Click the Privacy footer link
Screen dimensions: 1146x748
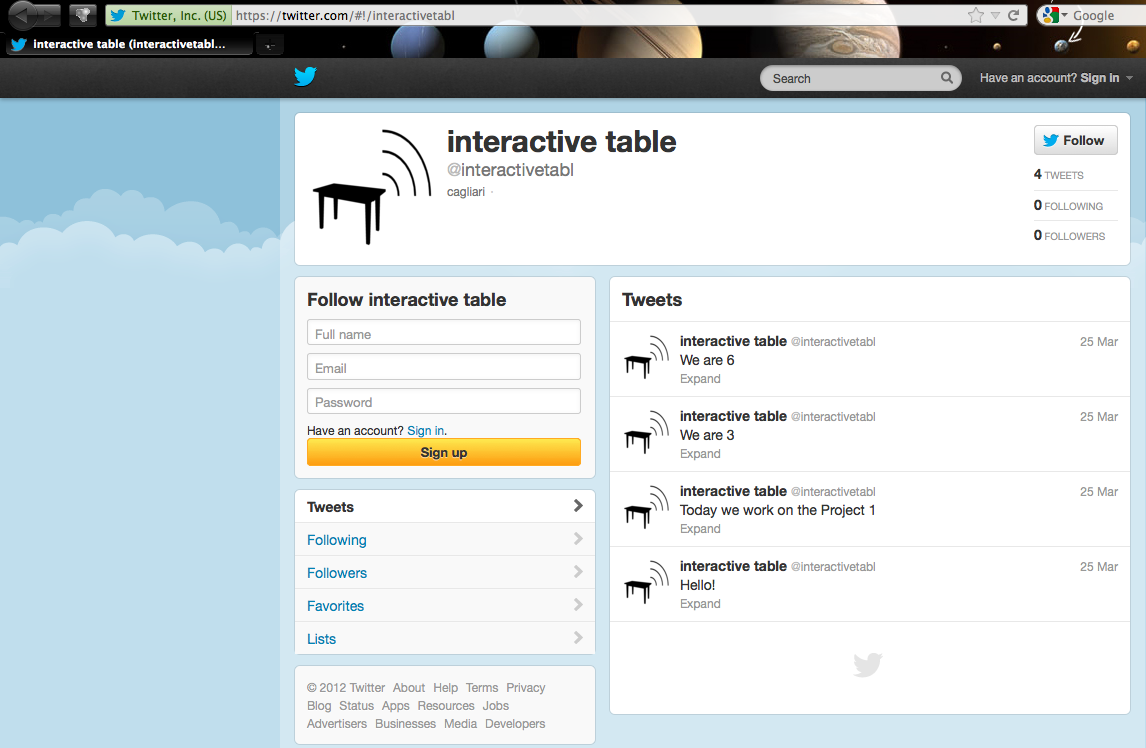pos(525,687)
